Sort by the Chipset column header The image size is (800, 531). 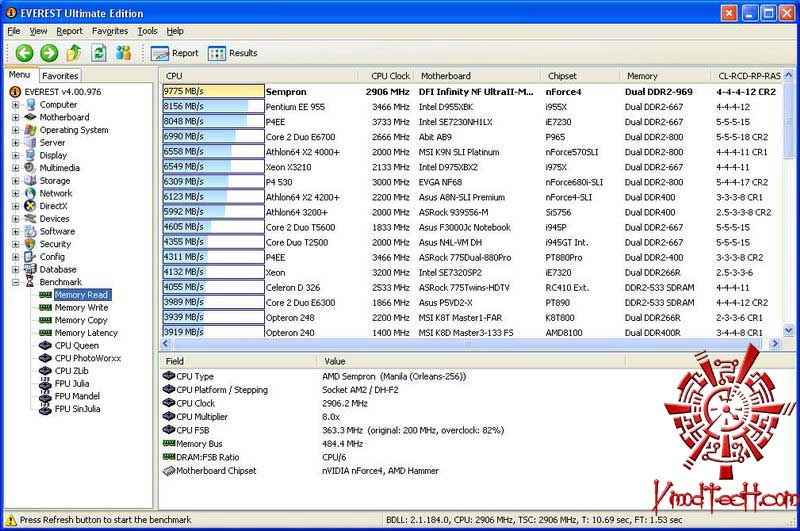tap(581, 76)
